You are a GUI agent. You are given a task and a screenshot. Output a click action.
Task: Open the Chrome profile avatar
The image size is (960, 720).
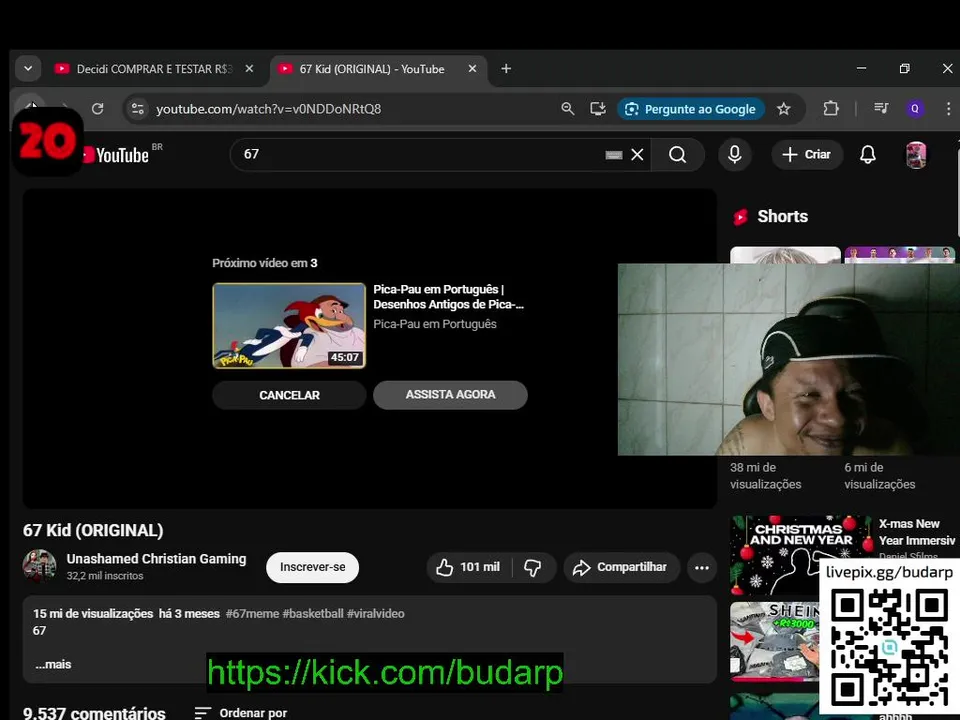915,109
